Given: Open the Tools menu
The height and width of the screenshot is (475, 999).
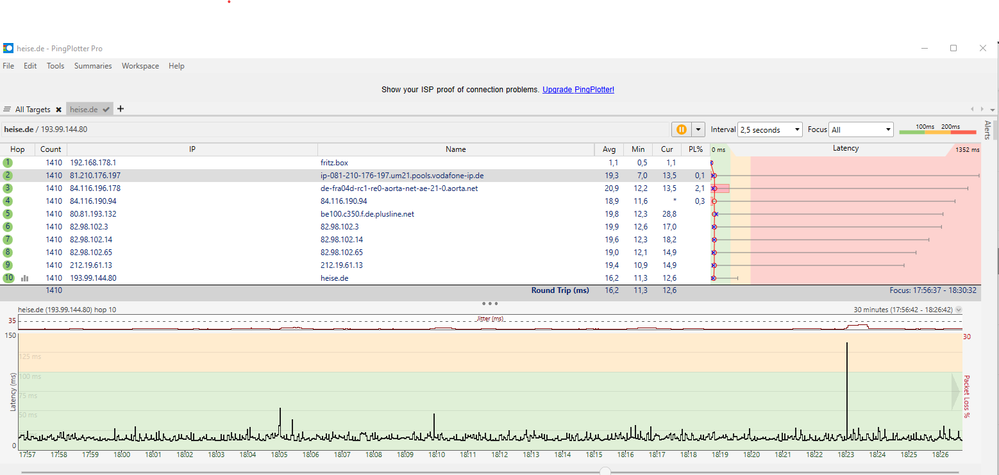Looking at the screenshot, I should point(55,66).
